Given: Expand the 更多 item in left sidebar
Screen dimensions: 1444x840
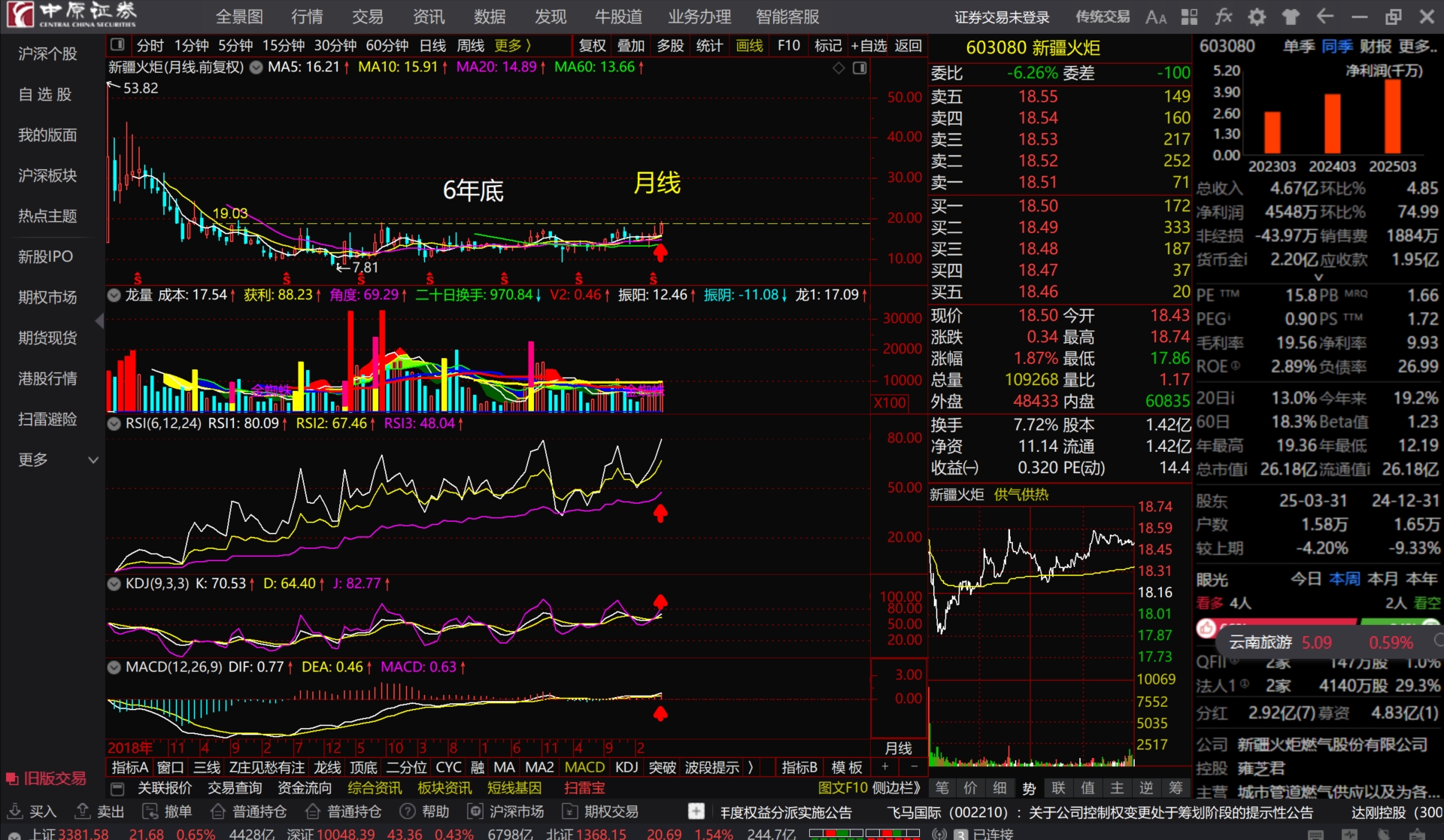Looking at the screenshot, I should [56, 459].
